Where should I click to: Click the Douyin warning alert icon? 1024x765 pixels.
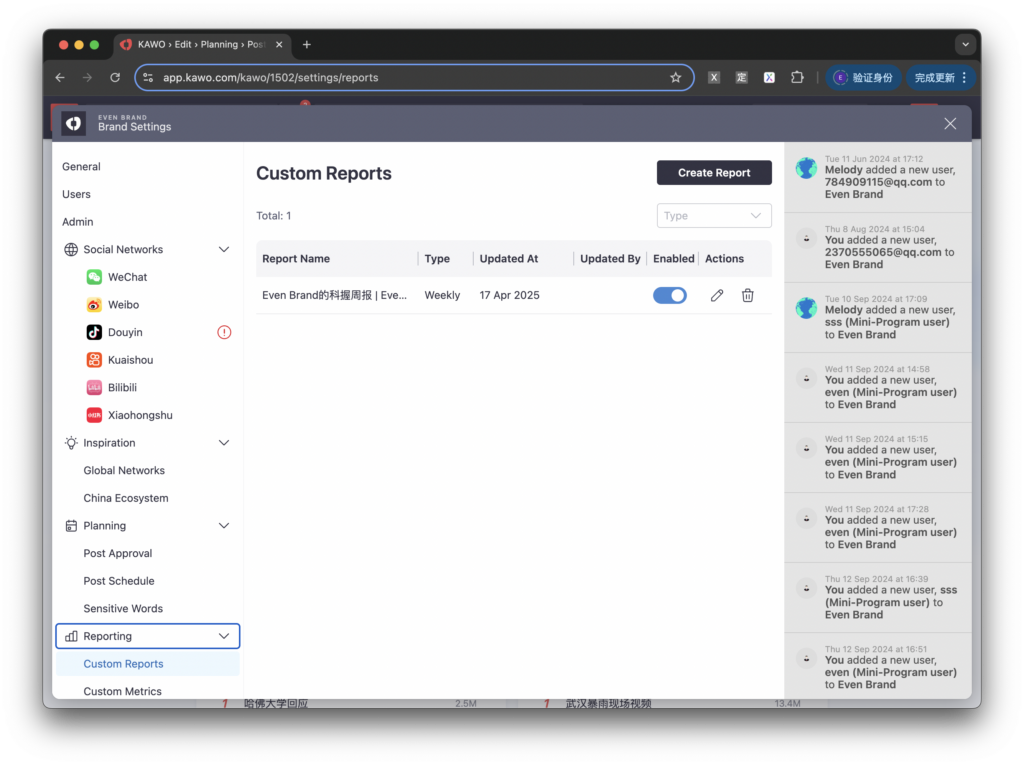pyautogui.click(x=224, y=332)
